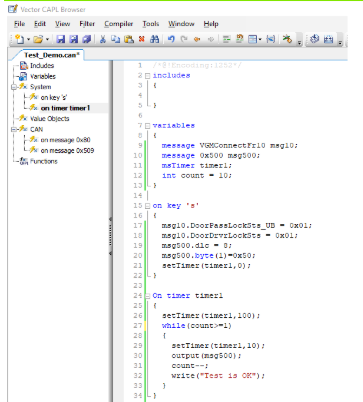Viewport: 363px width, 402px height.
Task: Select Includes in the tree
Action: [42, 66]
